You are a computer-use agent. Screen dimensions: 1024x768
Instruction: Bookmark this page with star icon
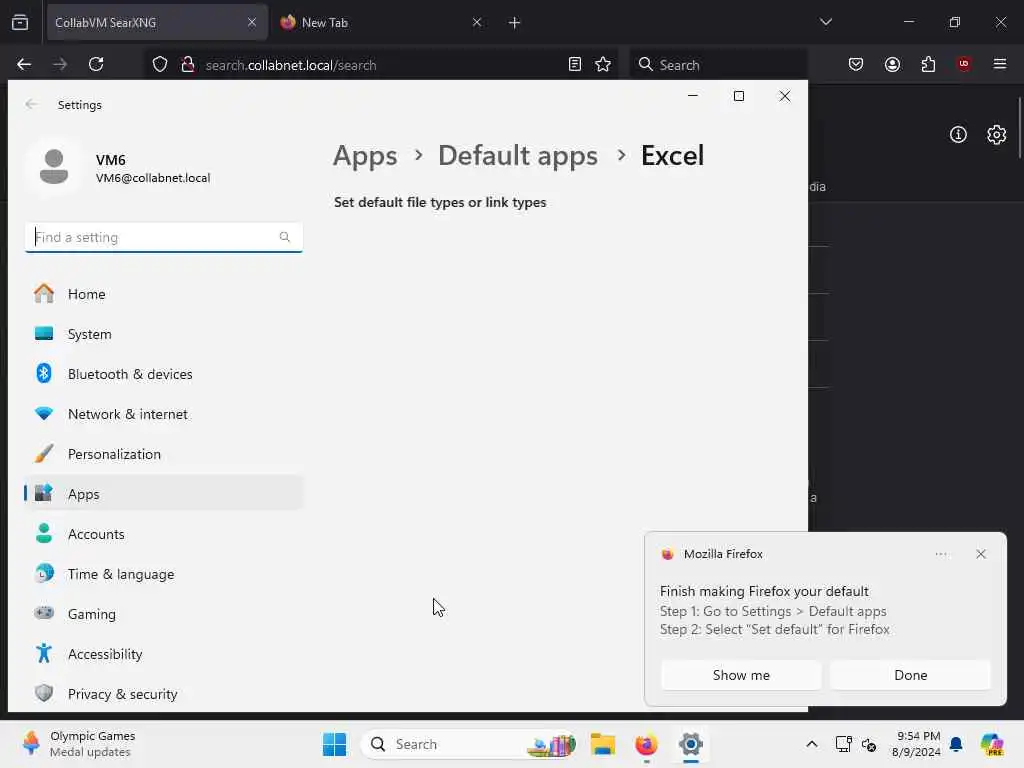coord(603,64)
